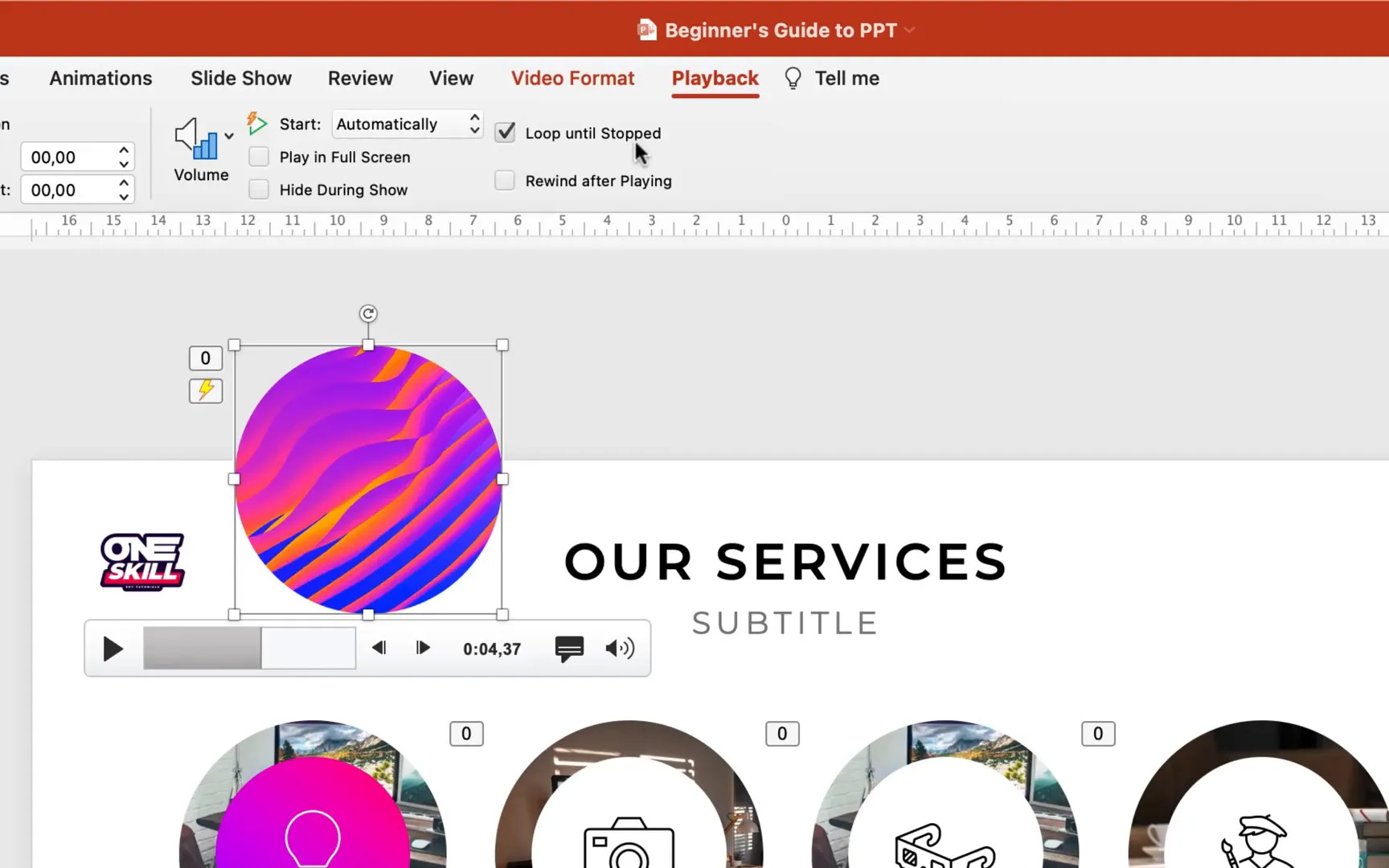Decrease the lower 00,00 time value
Image resolution: width=1389 pixels, height=868 pixels.
(124, 197)
